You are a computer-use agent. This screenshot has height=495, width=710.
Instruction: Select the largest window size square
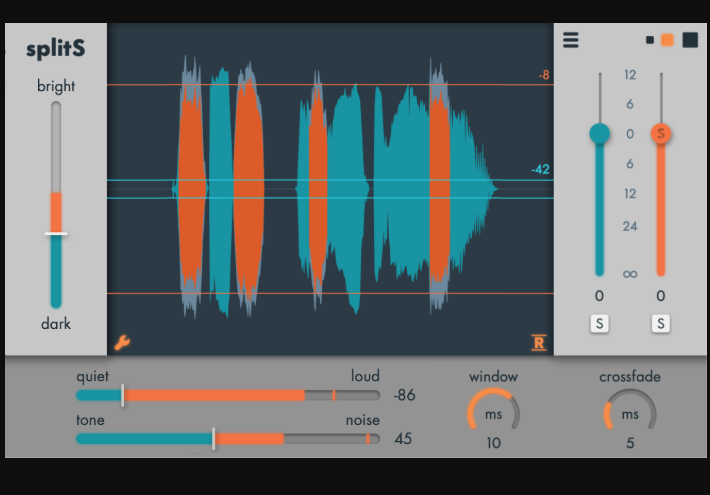(690, 40)
